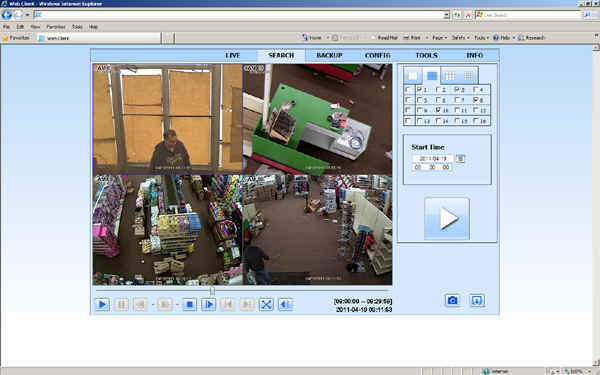Select the single-view layout icon
The height and width of the screenshot is (375, 600).
click(412, 76)
